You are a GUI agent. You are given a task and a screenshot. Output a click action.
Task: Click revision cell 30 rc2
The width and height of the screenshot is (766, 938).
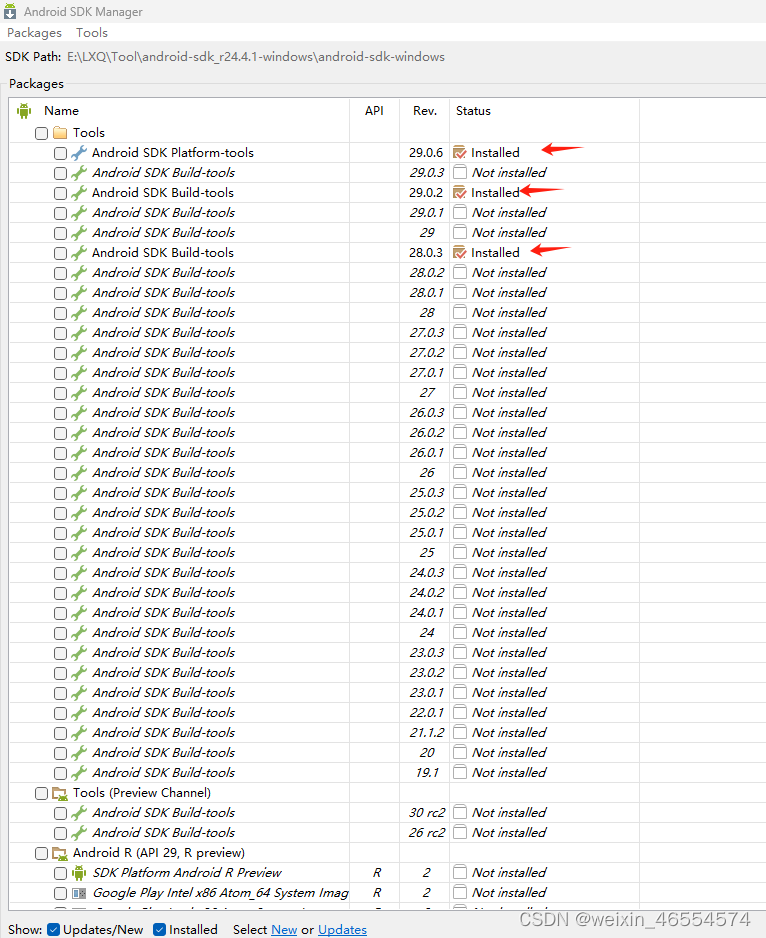click(427, 812)
